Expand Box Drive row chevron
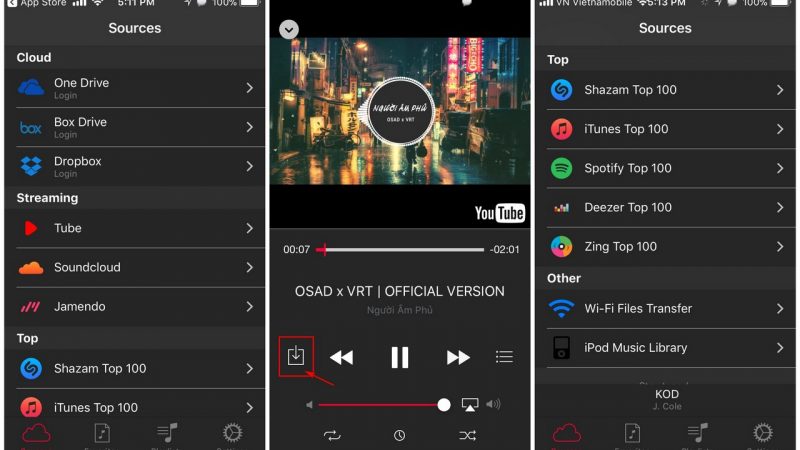800x450 pixels. 249,127
